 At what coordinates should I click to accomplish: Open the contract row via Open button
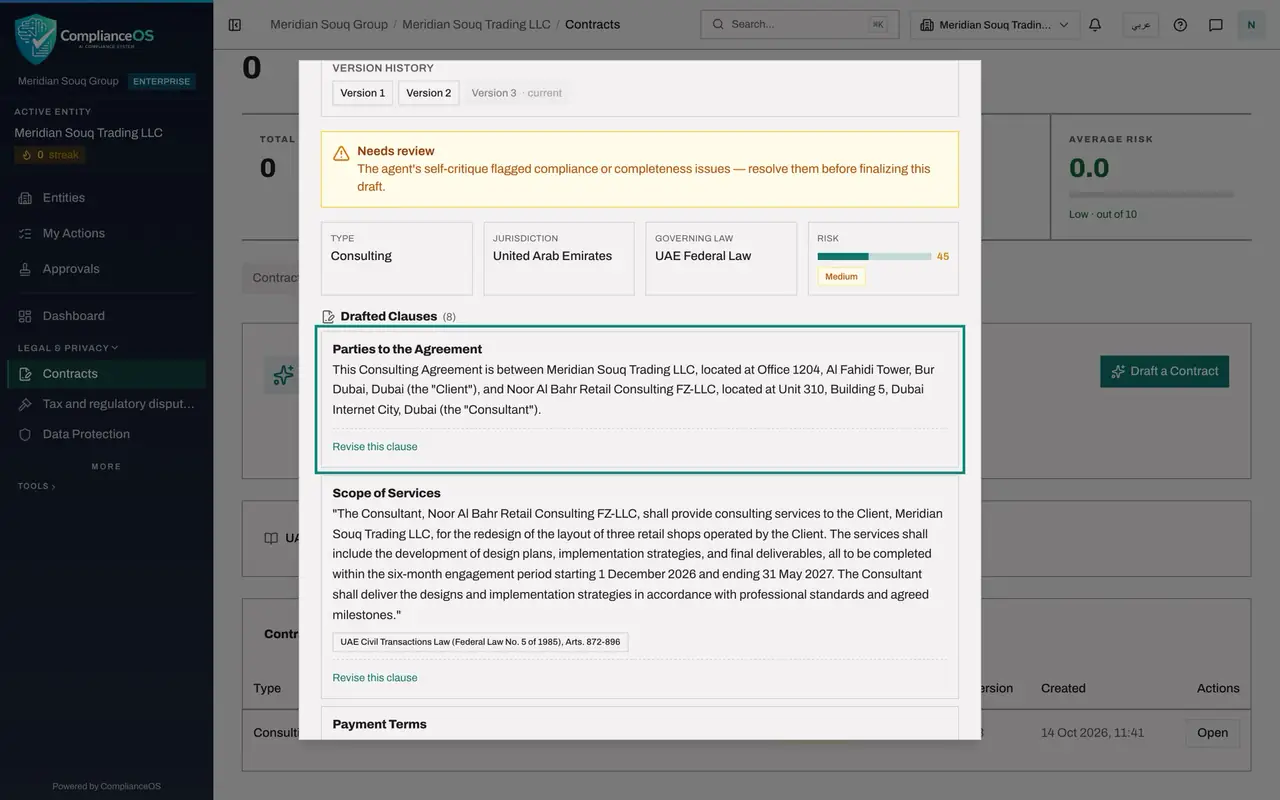tap(1212, 733)
